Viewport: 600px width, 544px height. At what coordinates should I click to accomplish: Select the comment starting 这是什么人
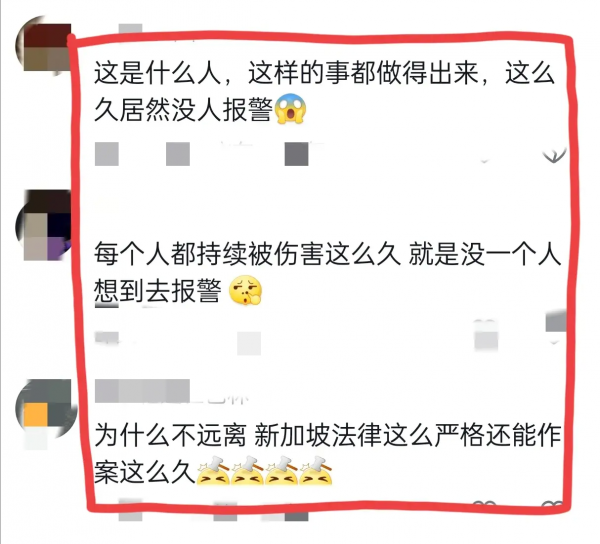pyautogui.click(x=324, y=91)
